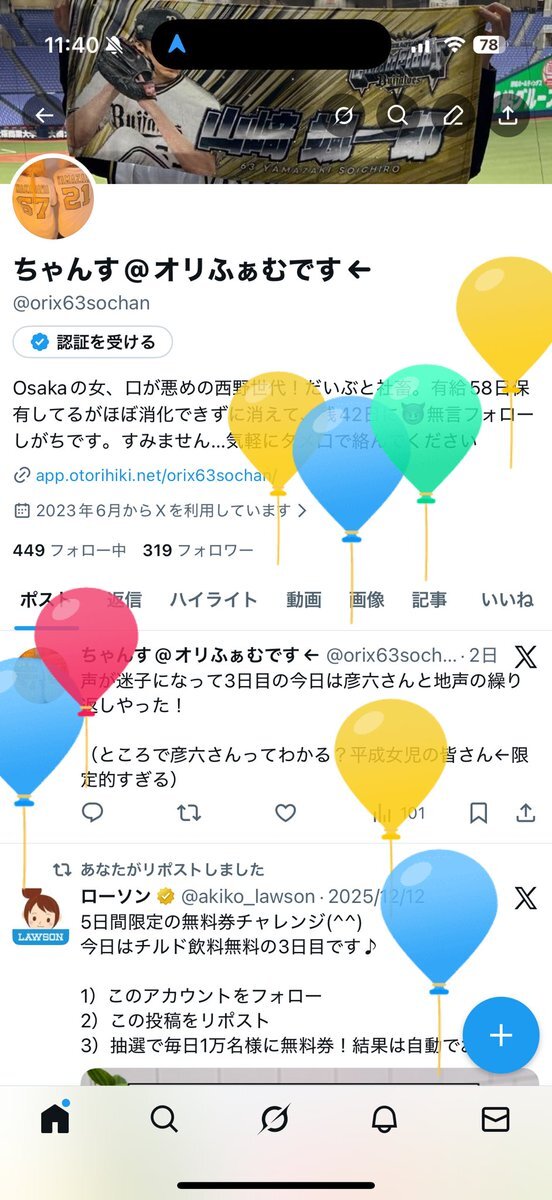Like the first post with heart icon
Viewport: 552px width, 1200px height.
click(286, 812)
